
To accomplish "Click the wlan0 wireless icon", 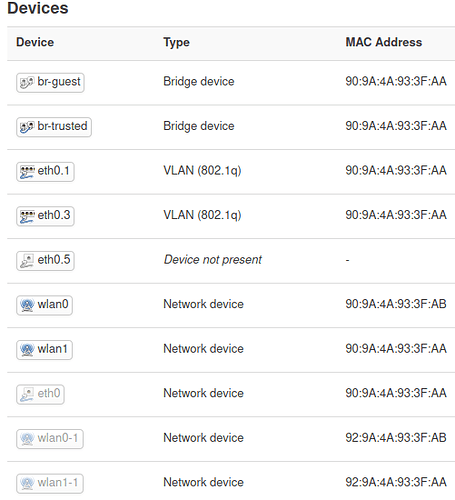I will pyautogui.click(x=27, y=305).
